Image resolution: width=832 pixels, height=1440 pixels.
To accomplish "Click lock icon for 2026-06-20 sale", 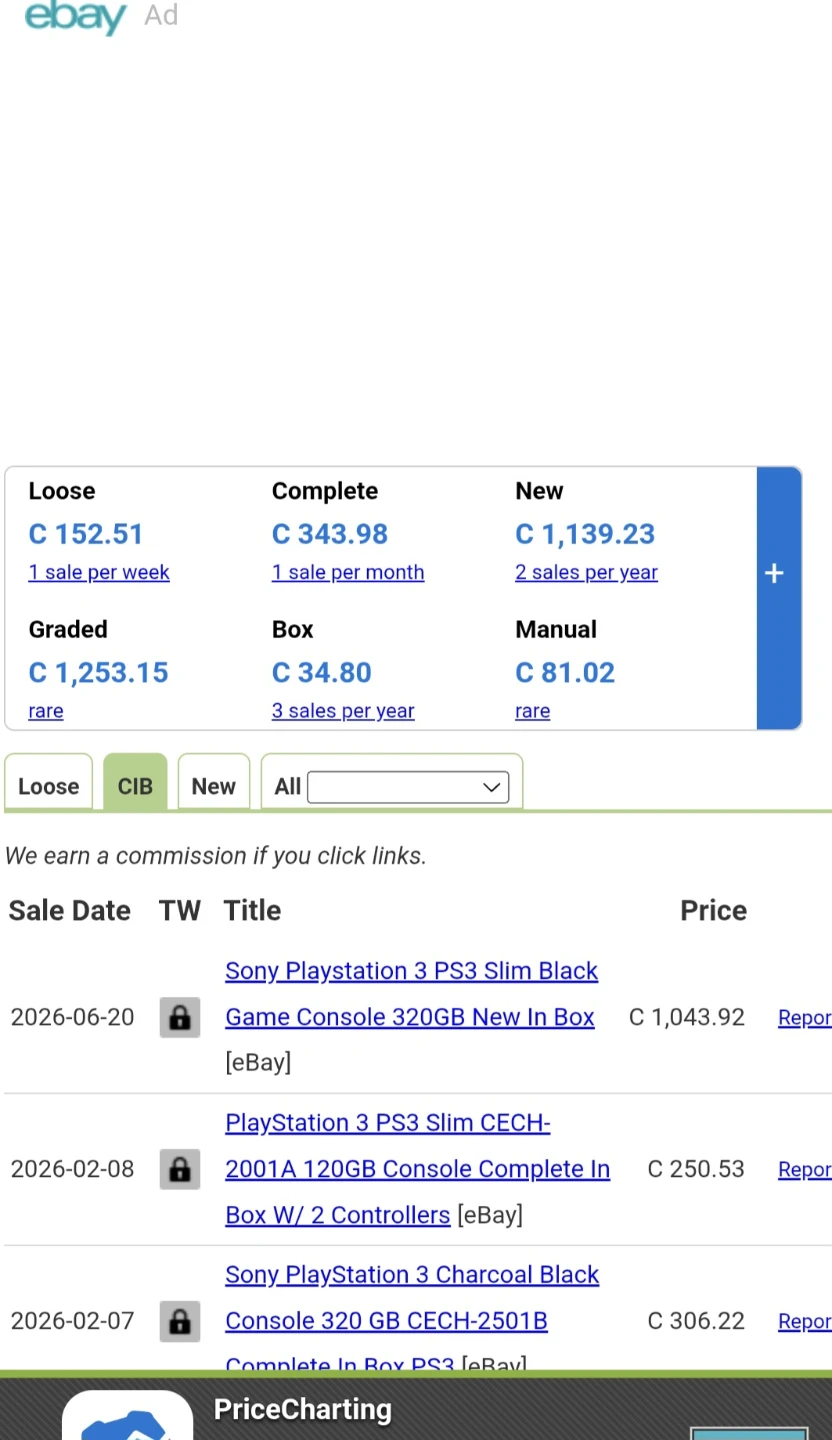I will click(180, 1017).
